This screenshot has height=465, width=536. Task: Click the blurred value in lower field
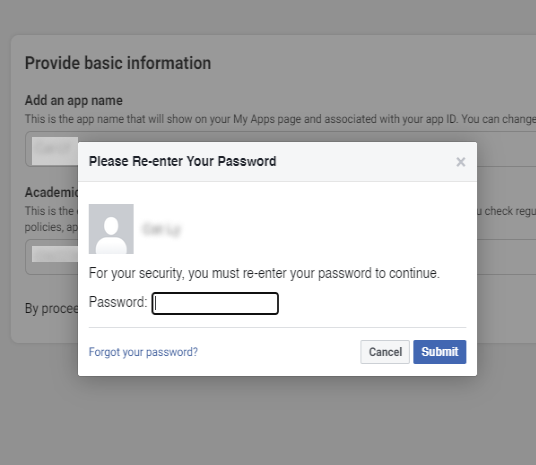point(55,255)
